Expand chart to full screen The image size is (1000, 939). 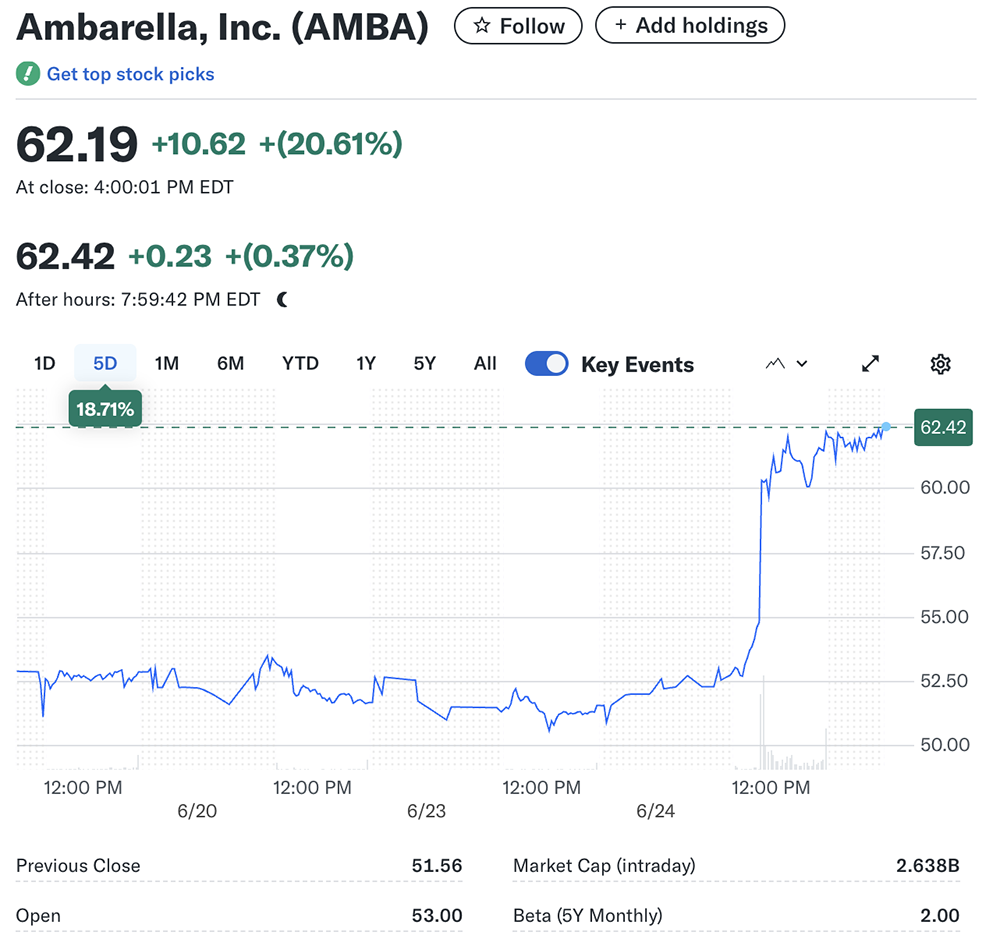[x=871, y=364]
